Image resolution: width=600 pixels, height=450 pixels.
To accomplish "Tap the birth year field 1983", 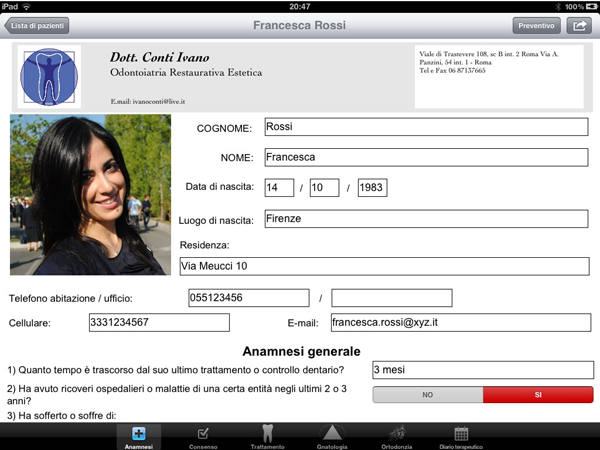I will [x=371, y=188].
